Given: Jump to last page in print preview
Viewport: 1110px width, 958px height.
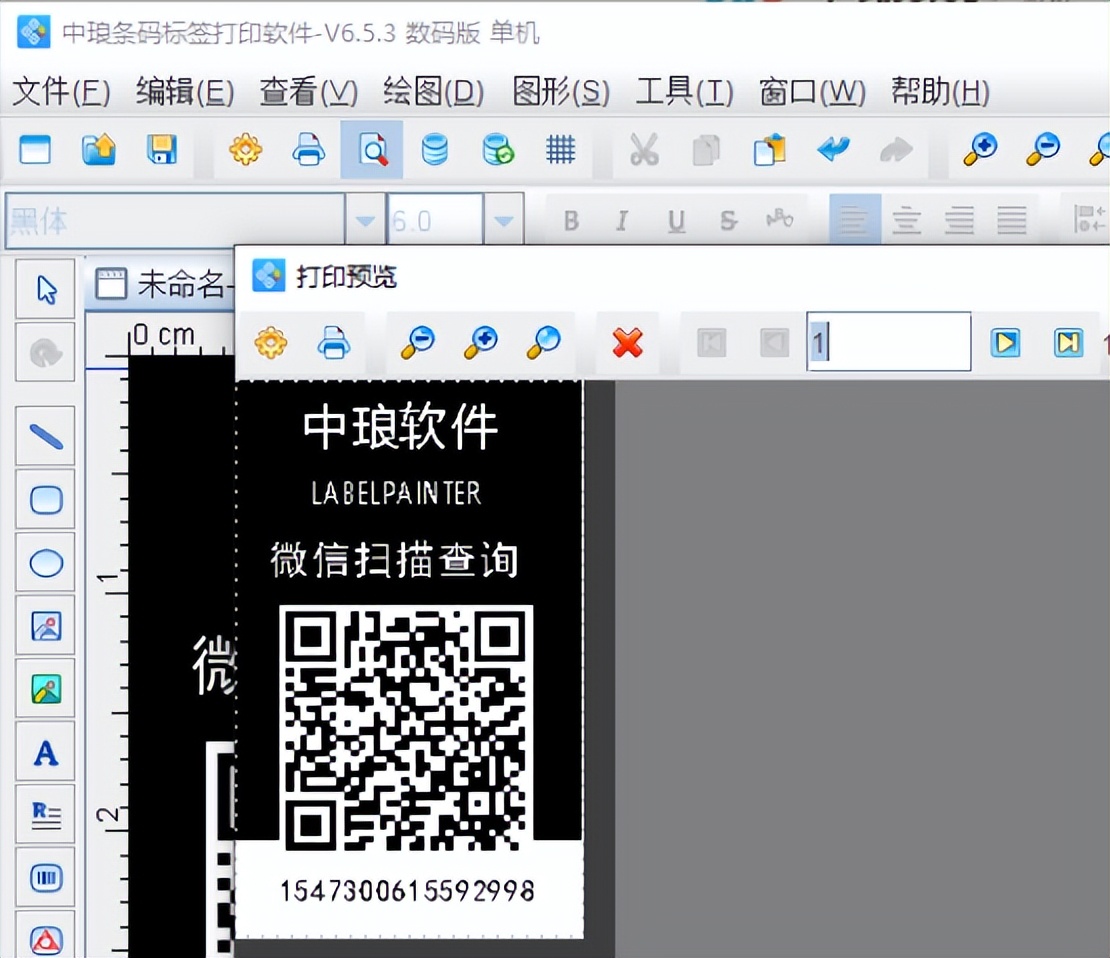Looking at the screenshot, I should pyautogui.click(x=1068, y=343).
